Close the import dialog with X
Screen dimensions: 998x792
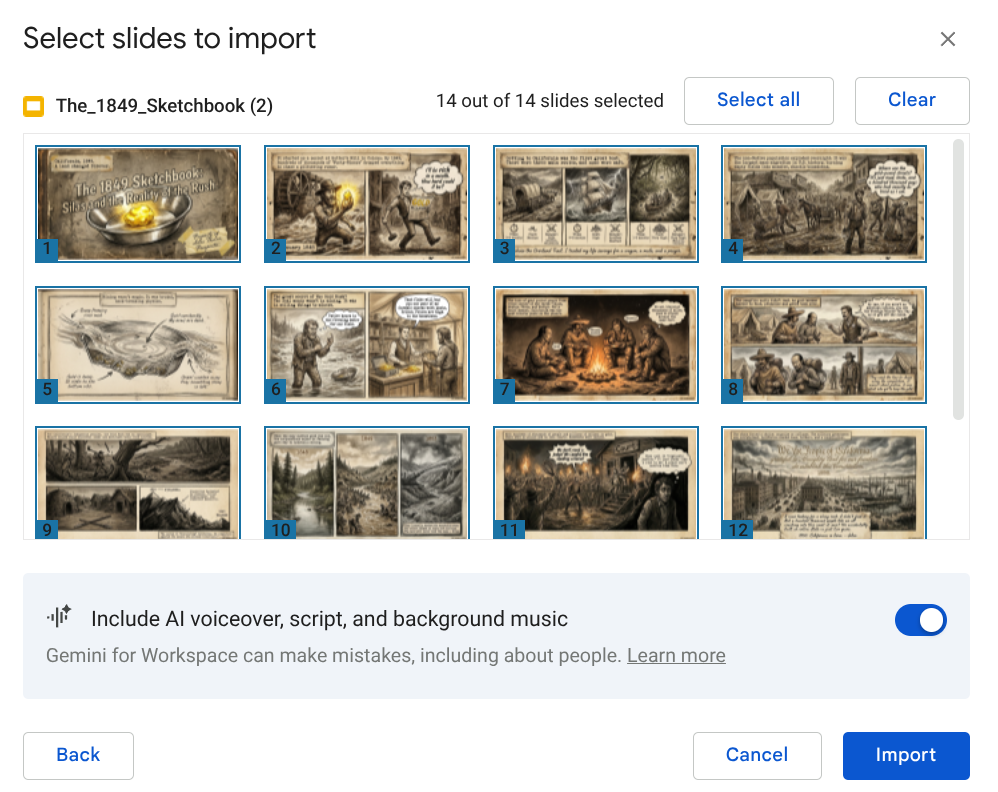(948, 39)
